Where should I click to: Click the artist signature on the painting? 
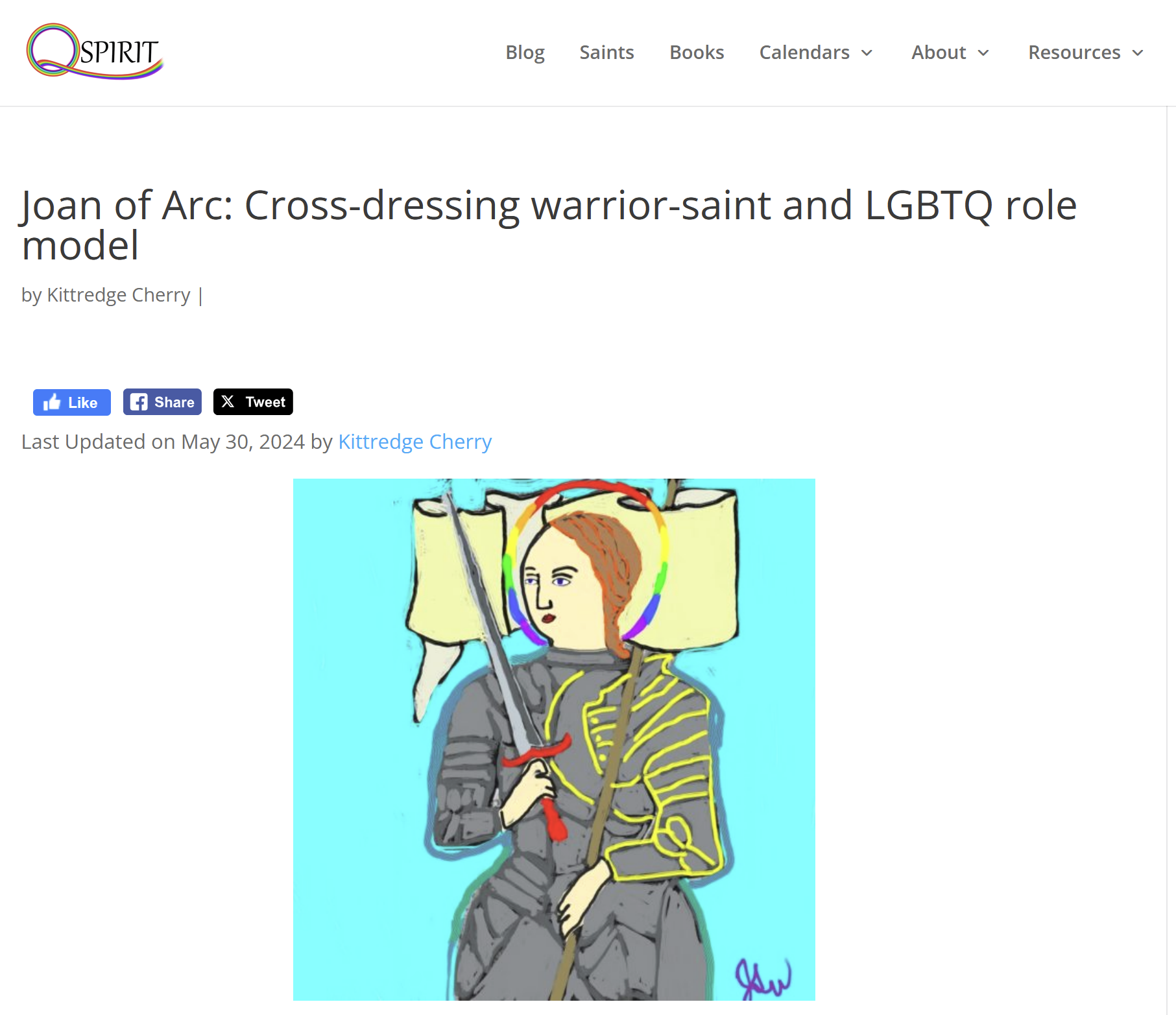click(763, 978)
